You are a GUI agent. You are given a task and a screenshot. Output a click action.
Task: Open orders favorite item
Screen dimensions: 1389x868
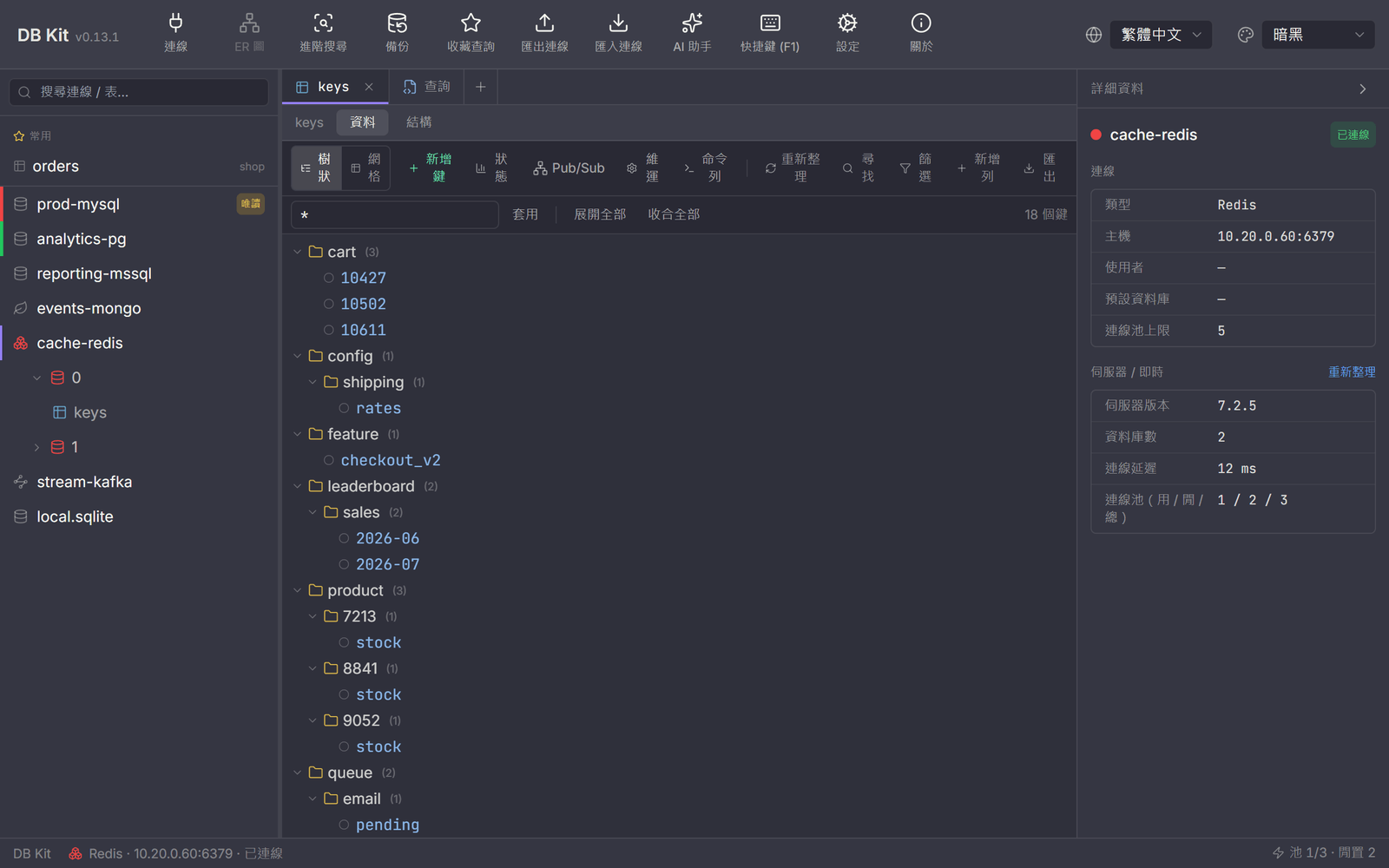(x=140, y=166)
